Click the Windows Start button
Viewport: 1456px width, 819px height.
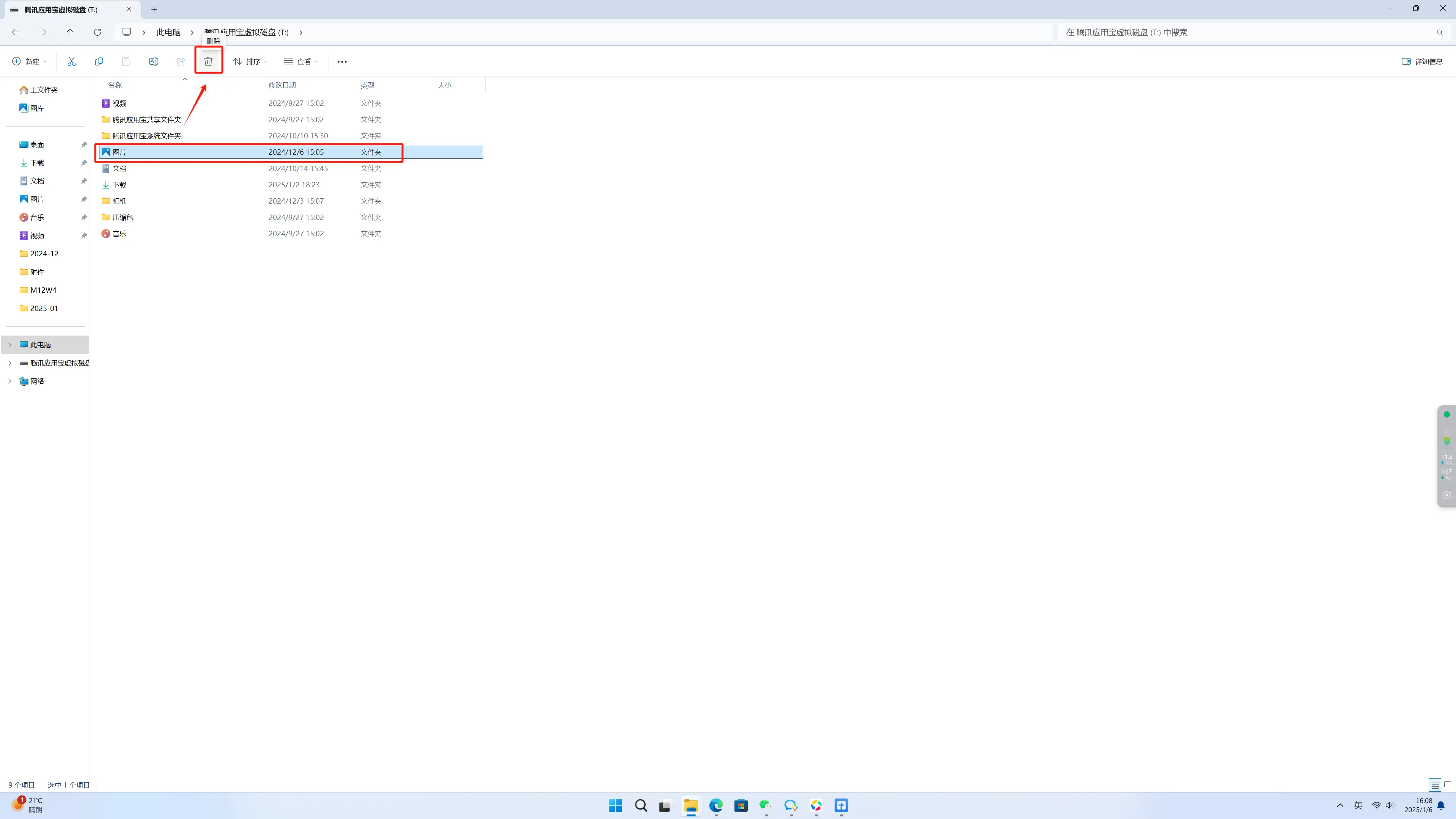tap(615, 805)
